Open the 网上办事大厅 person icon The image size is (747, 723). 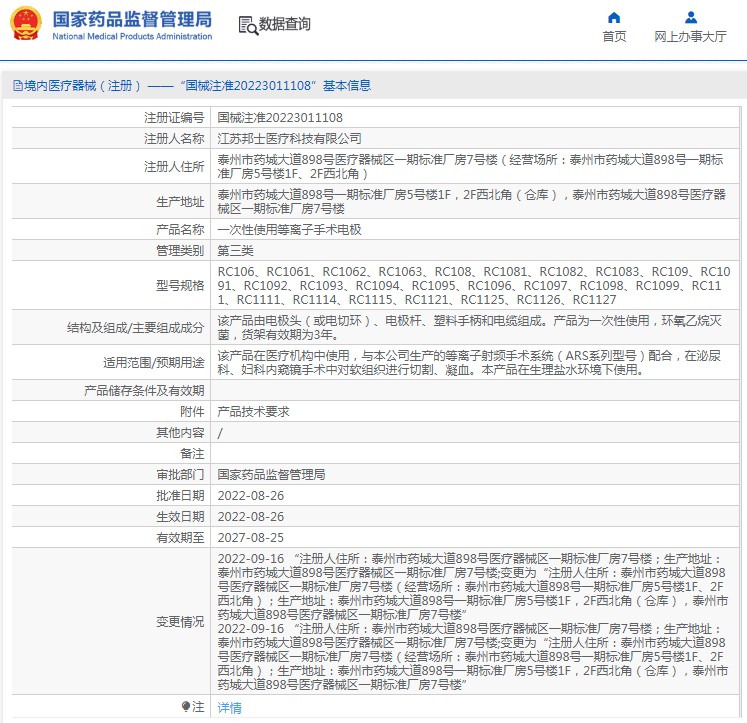690,18
